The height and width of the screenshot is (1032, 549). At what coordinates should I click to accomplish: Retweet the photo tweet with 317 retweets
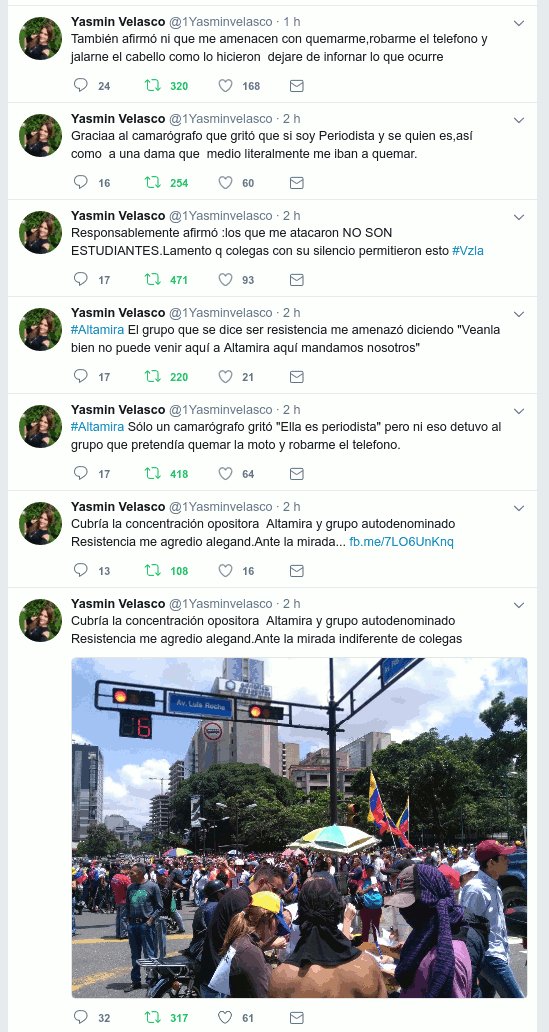click(153, 1018)
